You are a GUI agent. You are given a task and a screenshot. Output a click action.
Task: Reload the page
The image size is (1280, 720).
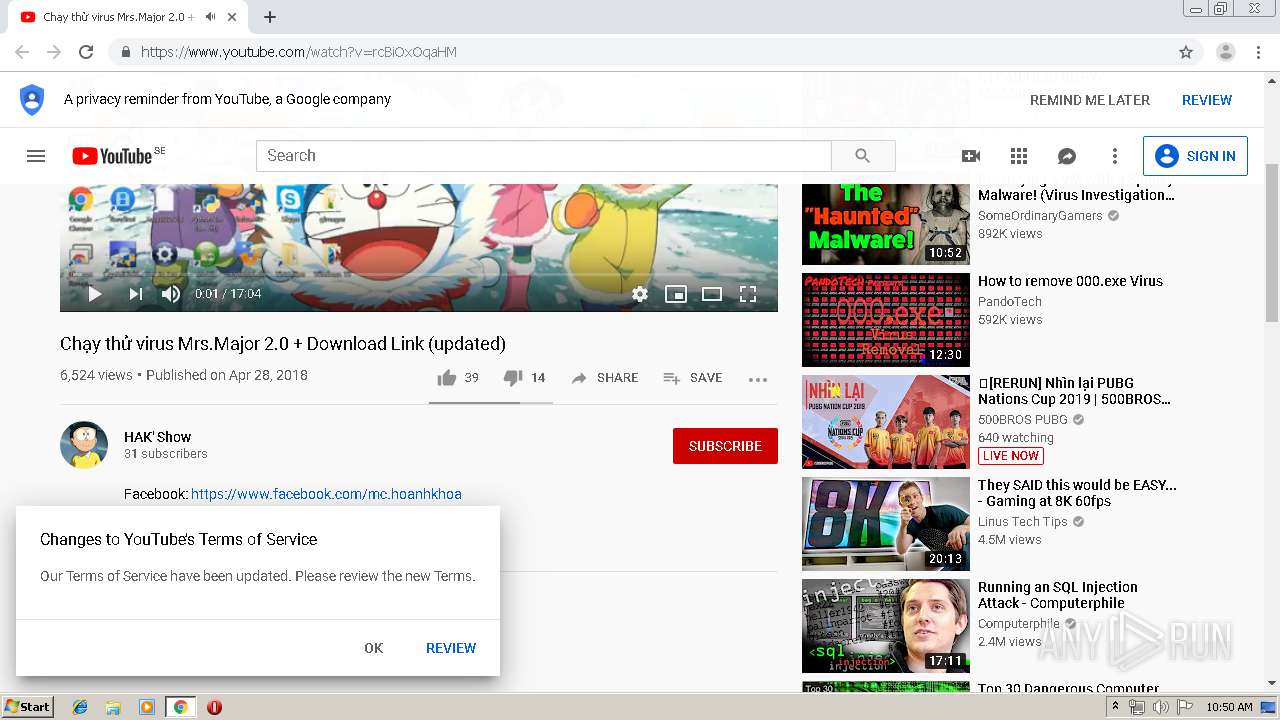tap(86, 52)
